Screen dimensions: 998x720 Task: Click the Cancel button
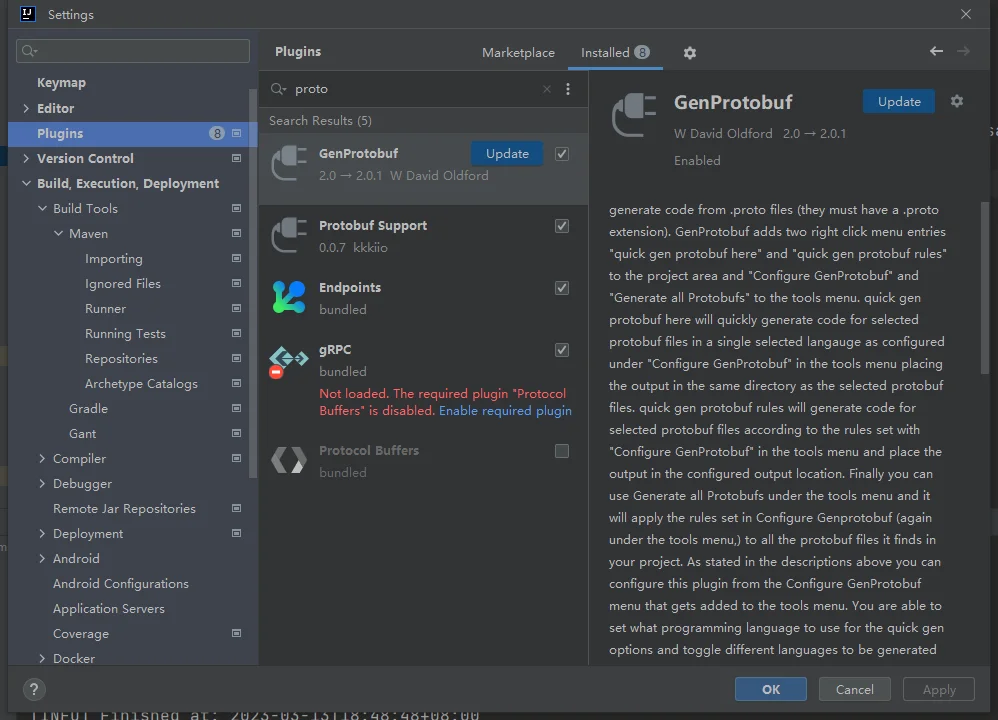(854, 689)
